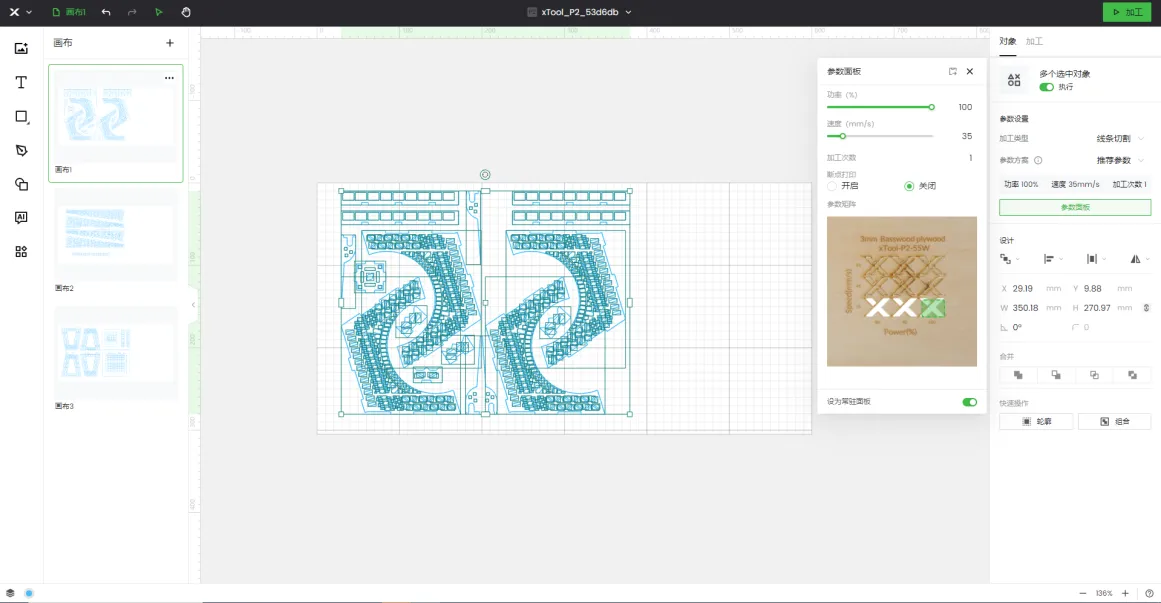Click the power value field 100
Screen dimensions: 1161x603
pyautogui.click(x=965, y=107)
